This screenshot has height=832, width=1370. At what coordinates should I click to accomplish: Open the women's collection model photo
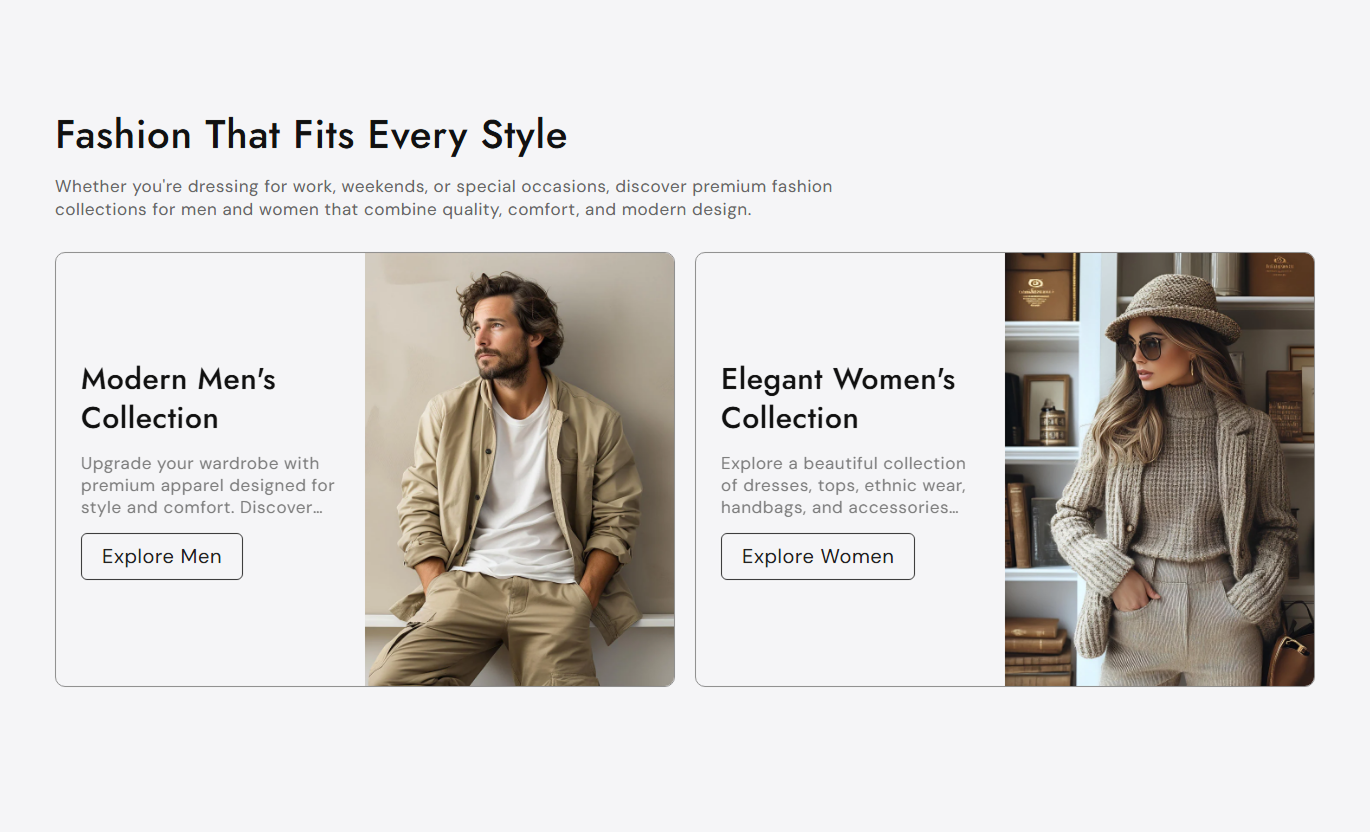[x=1160, y=469]
